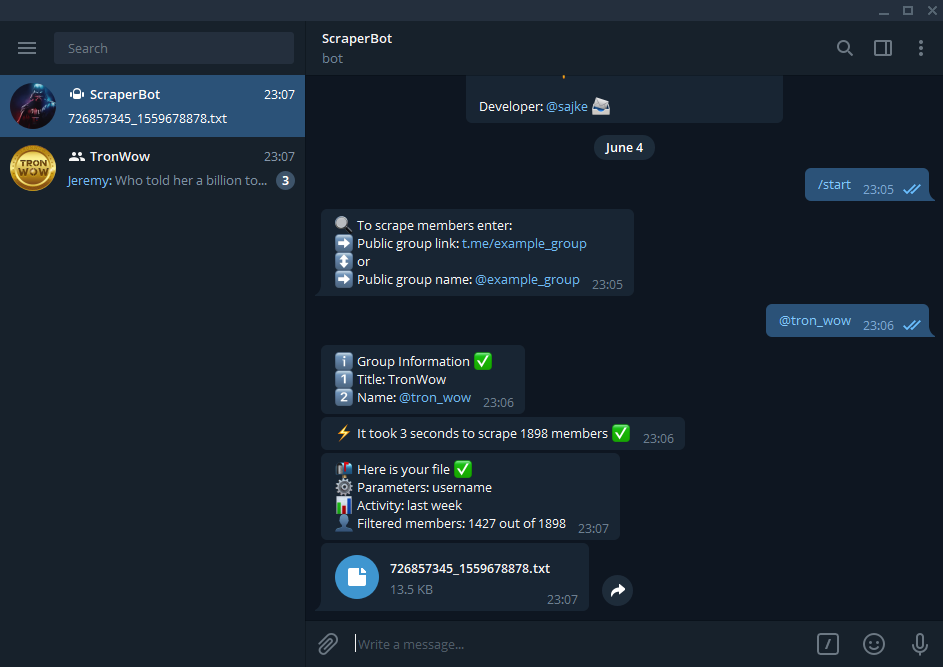The image size is (943, 667).
Task: Open the main hamburger menu
Action: [x=26, y=47]
